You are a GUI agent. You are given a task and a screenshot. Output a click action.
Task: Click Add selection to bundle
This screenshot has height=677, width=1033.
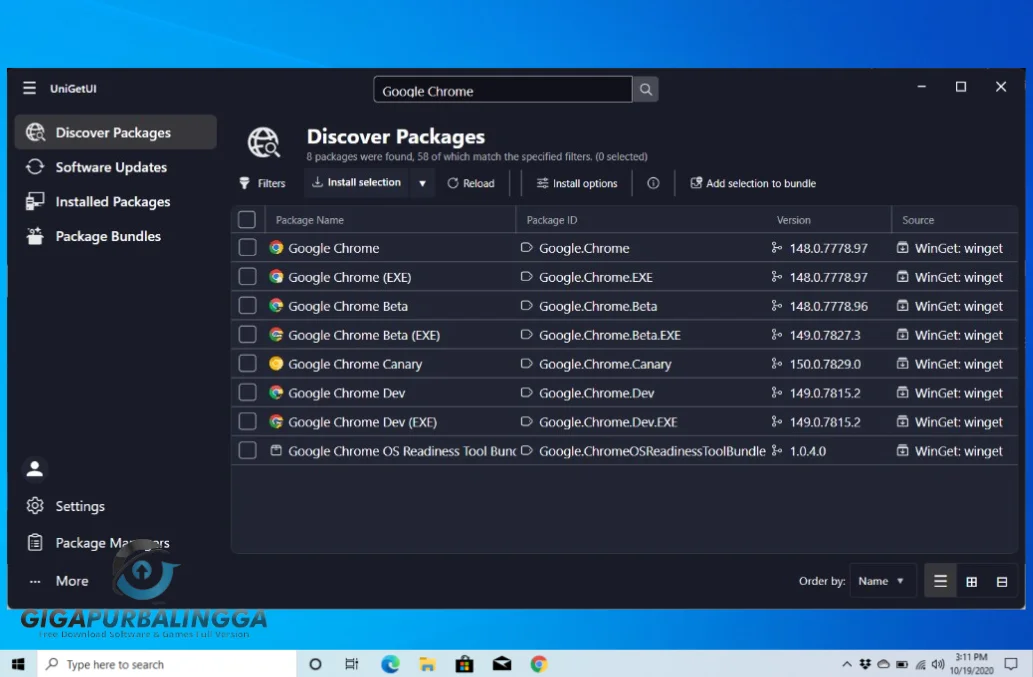tap(753, 183)
